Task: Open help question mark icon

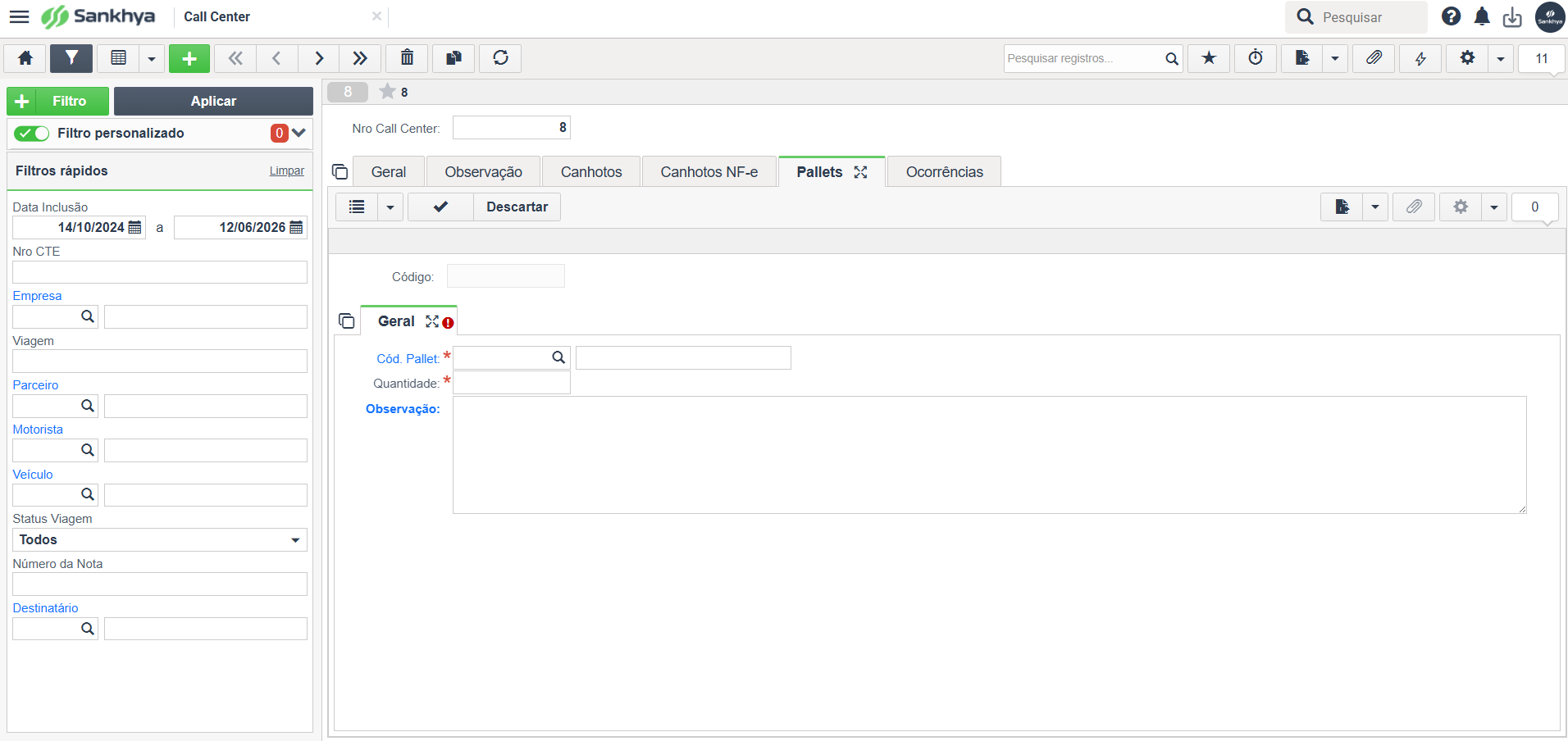Action: (x=1451, y=16)
